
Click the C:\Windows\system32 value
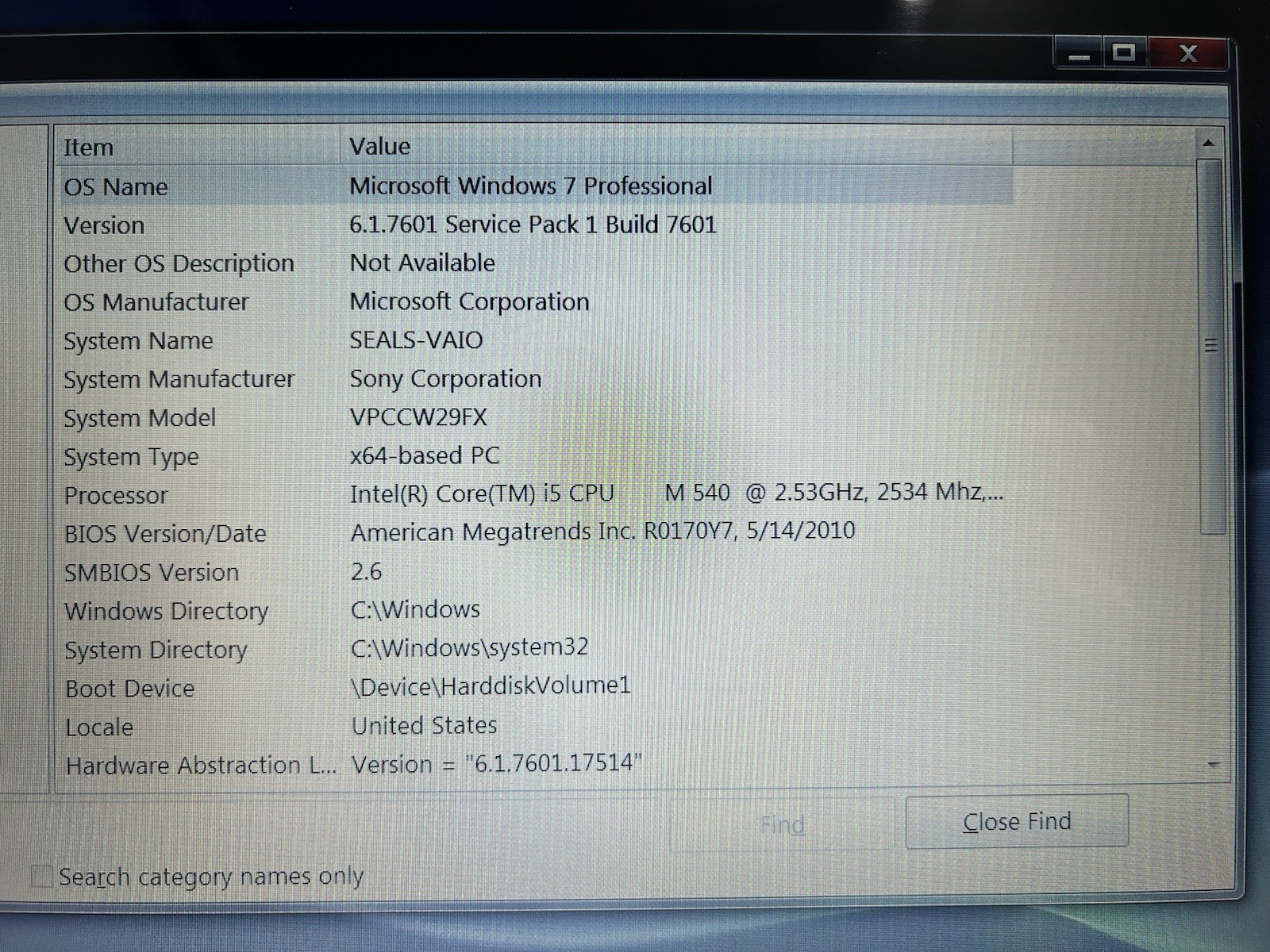(469, 647)
